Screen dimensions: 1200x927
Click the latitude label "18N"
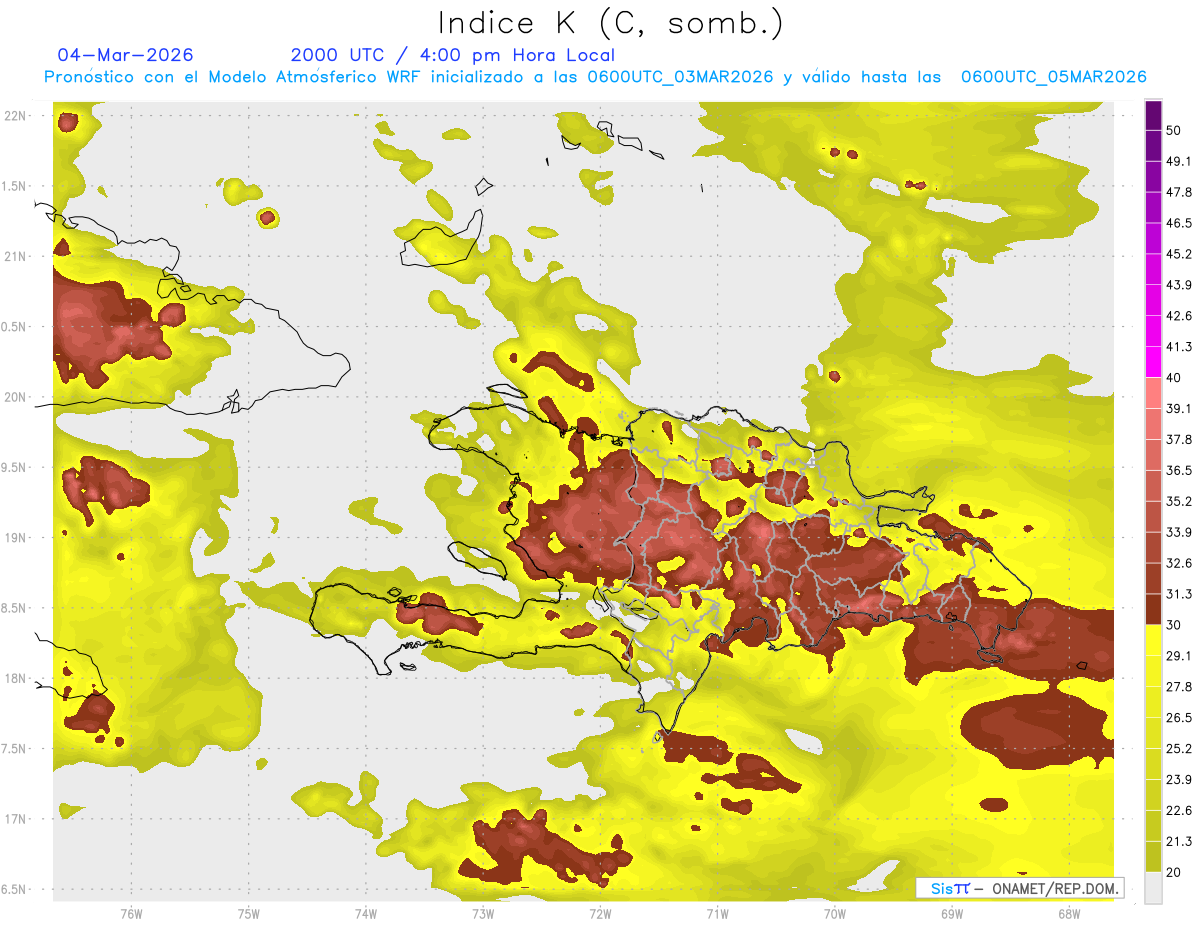(15, 679)
